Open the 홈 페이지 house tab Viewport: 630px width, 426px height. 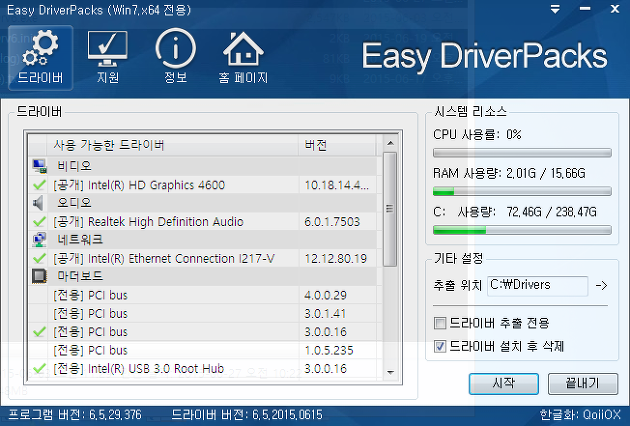[243, 57]
